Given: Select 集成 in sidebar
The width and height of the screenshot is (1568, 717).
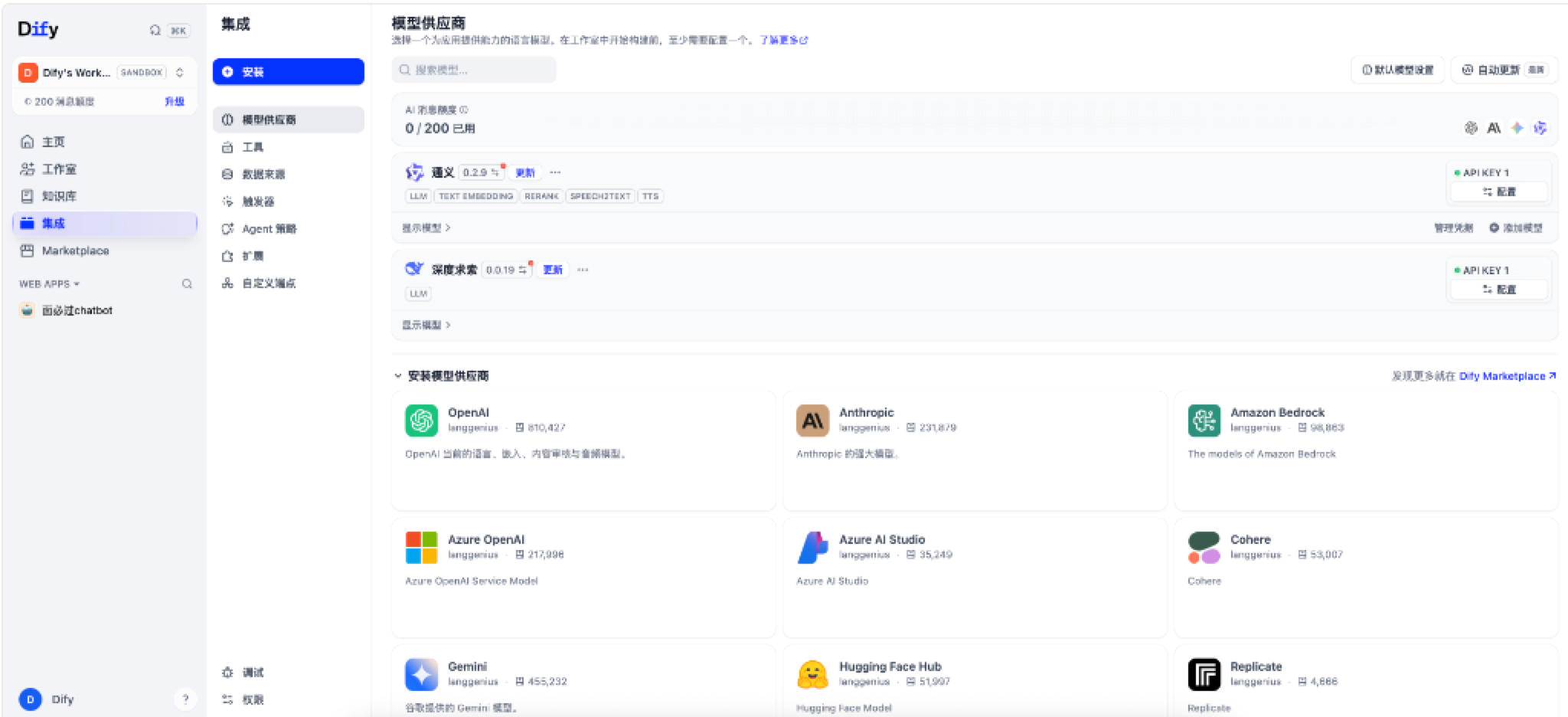Looking at the screenshot, I should tap(104, 223).
